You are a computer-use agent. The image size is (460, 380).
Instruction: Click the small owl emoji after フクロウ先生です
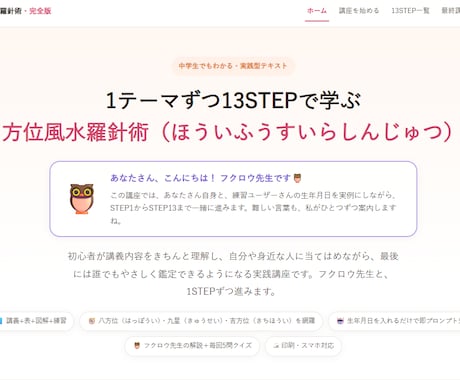pos(297,178)
